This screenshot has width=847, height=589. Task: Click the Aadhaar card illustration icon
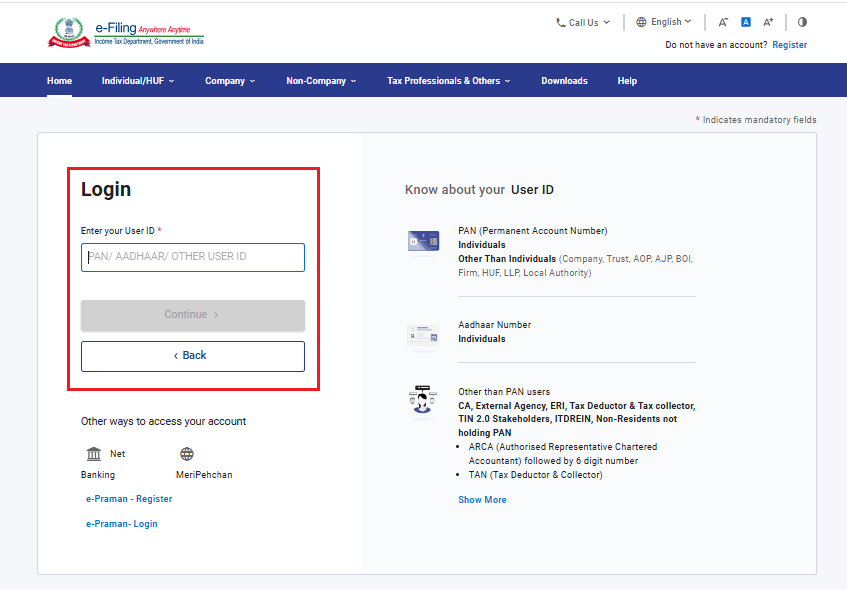[423, 335]
